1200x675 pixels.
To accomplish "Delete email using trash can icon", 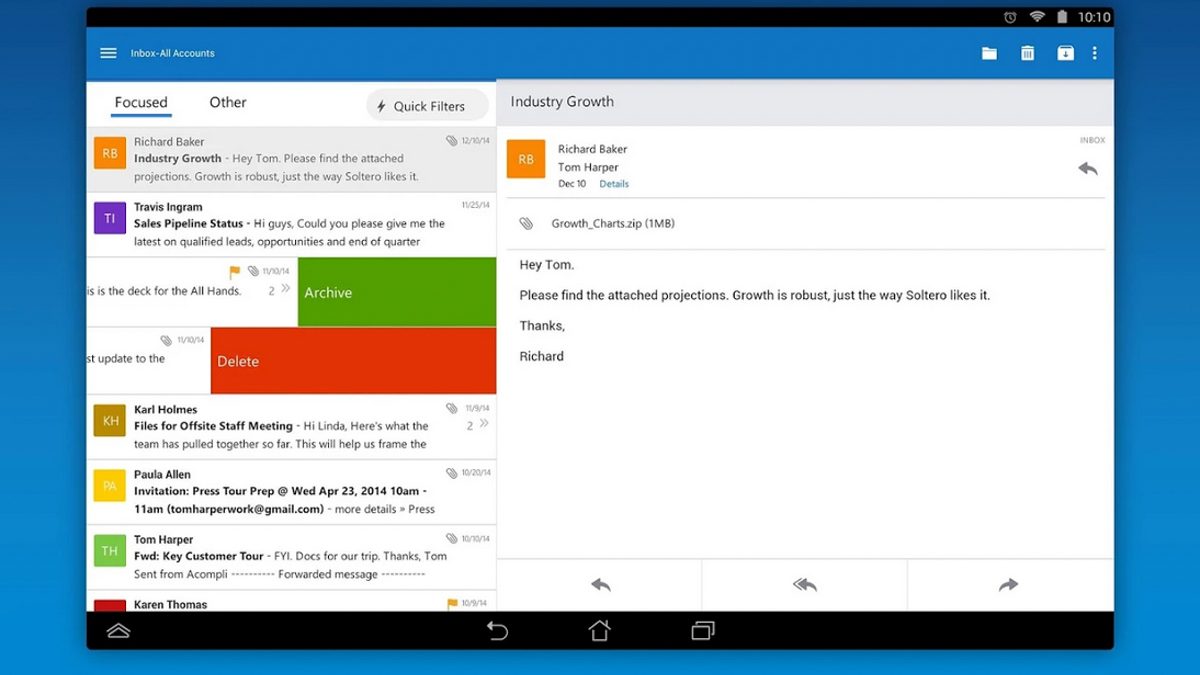I will tap(1027, 53).
